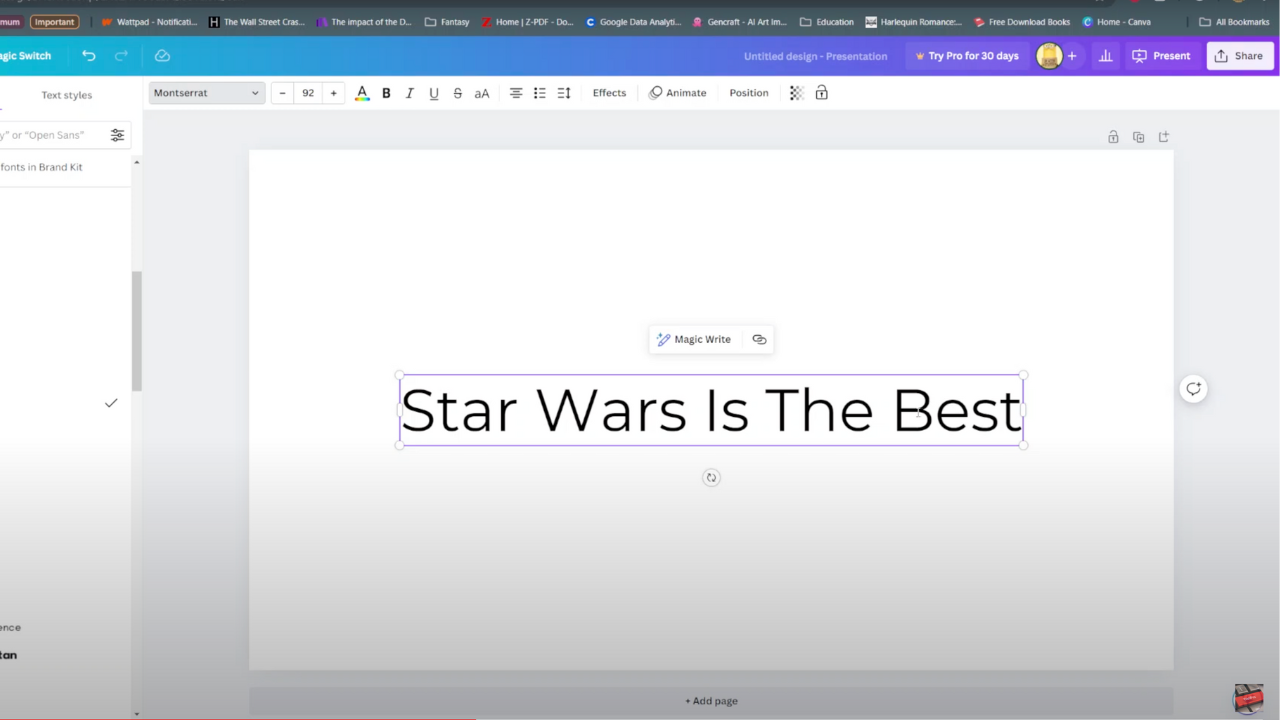Click the Star Wars Is The Best text

(x=711, y=410)
